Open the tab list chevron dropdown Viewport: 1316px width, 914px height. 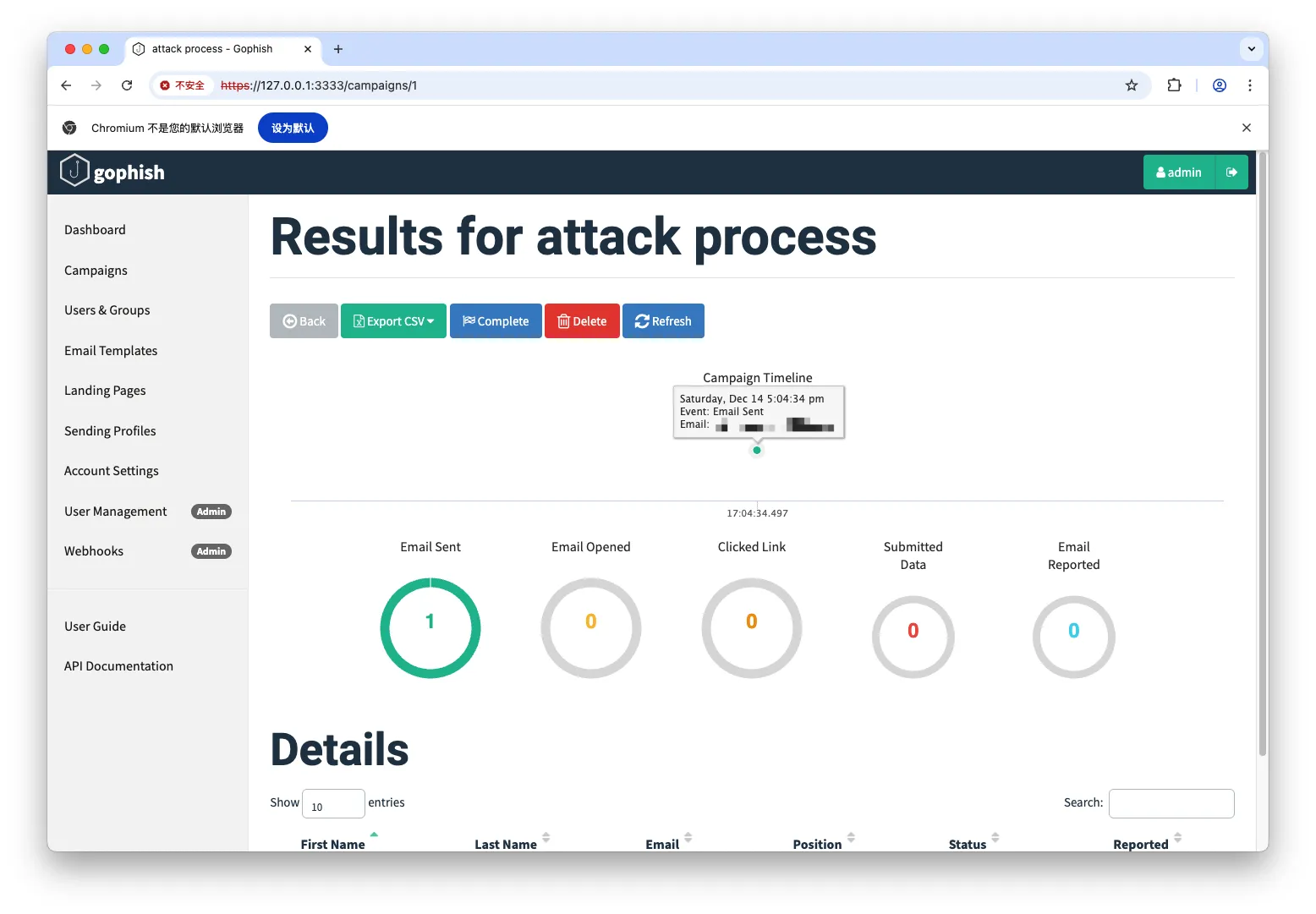(x=1251, y=49)
